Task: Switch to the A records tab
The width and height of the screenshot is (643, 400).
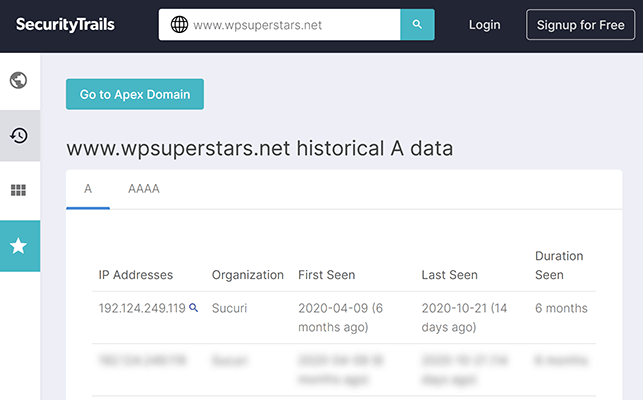Action: tap(88, 189)
